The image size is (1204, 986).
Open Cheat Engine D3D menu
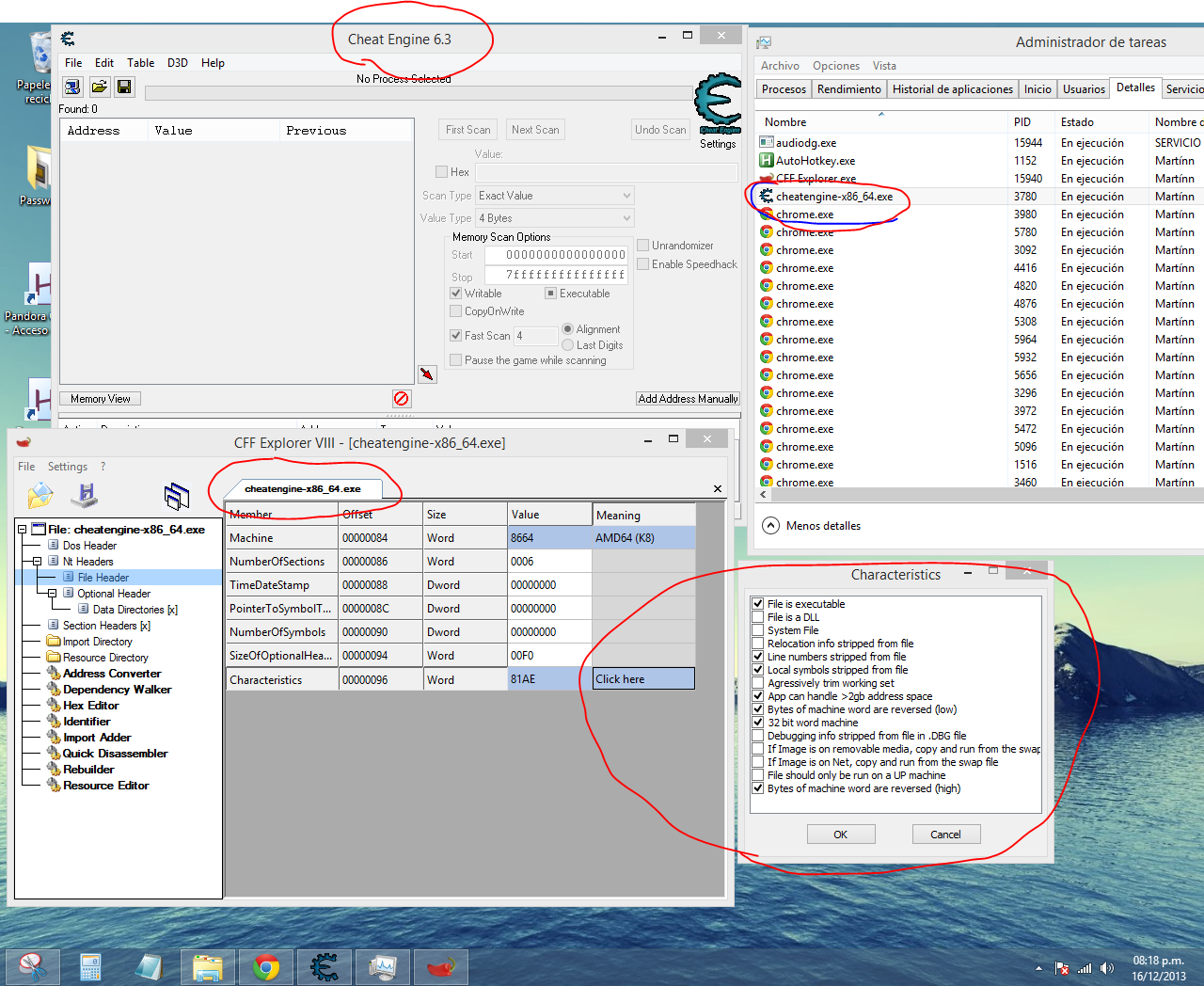tap(178, 63)
